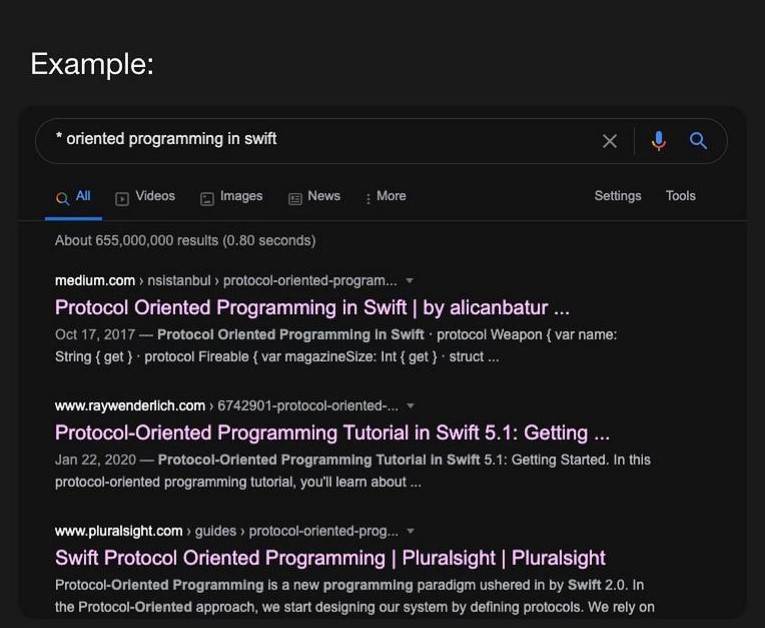The width and height of the screenshot is (765, 628).
Task: Click the colored magnifier icon beside All
Action: [x=62, y=198]
